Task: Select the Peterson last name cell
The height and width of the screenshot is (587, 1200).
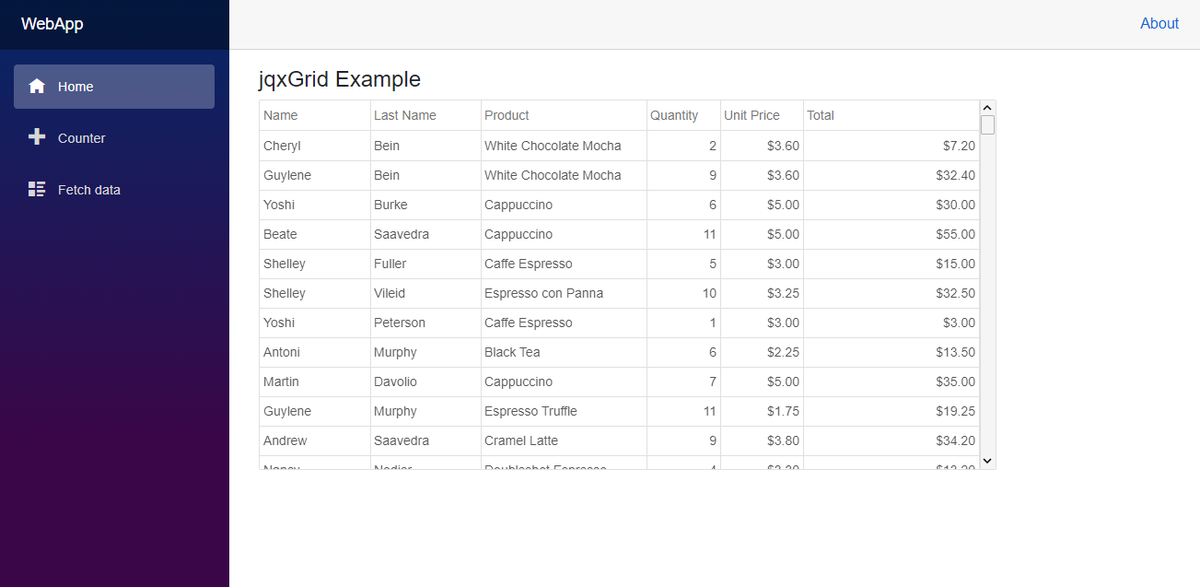Action: 425,323
